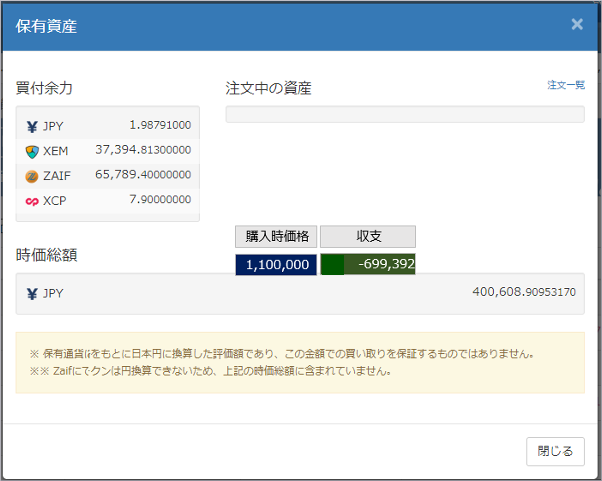Click the ZAIF currency label
Image resolution: width=602 pixels, height=481 pixels.
pyautogui.click(x=57, y=176)
